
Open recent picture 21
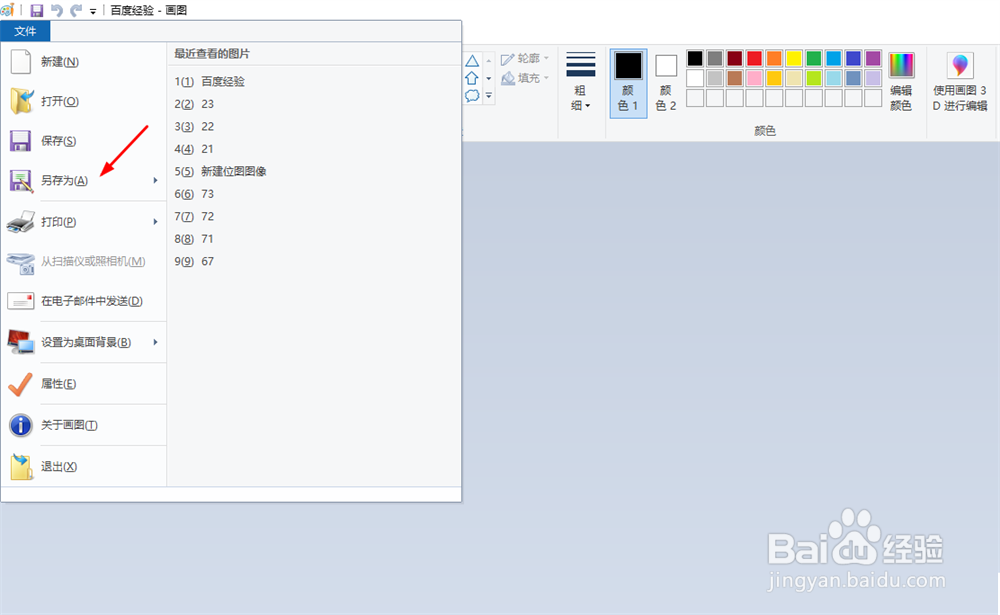pos(314,149)
